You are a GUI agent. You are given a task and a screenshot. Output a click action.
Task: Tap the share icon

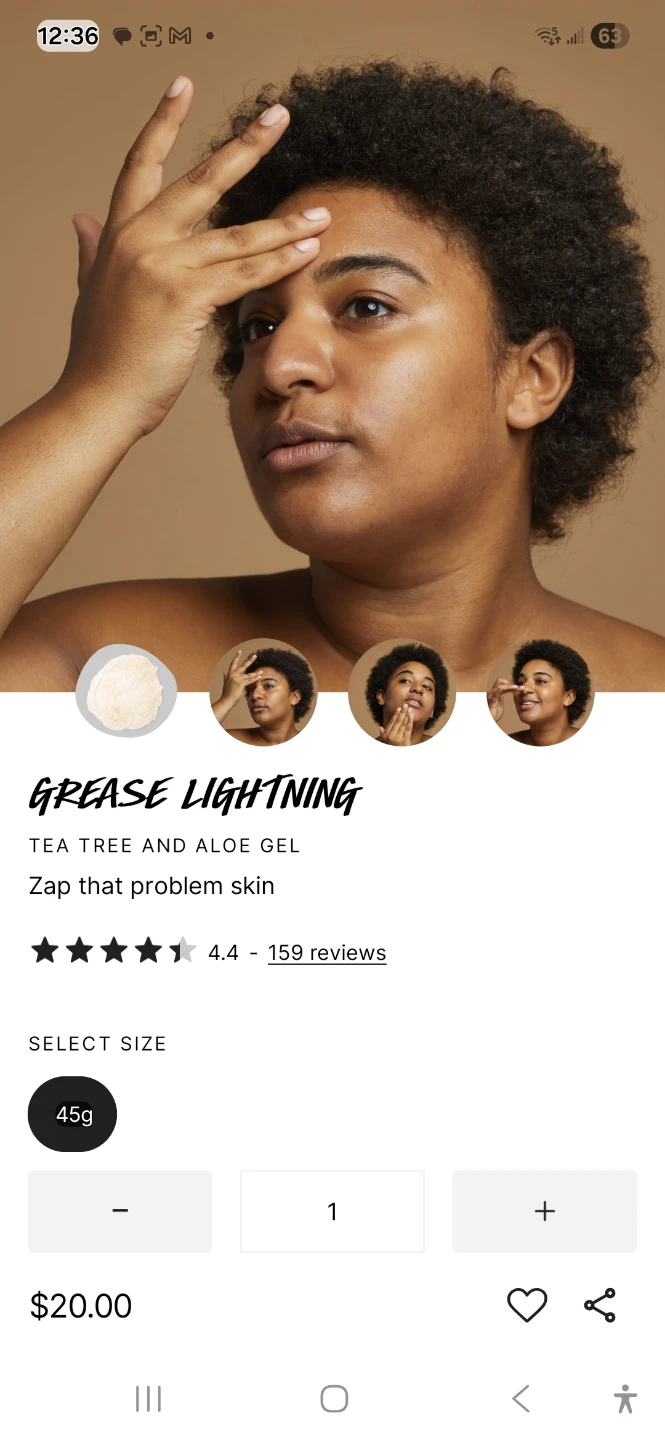tap(600, 1305)
